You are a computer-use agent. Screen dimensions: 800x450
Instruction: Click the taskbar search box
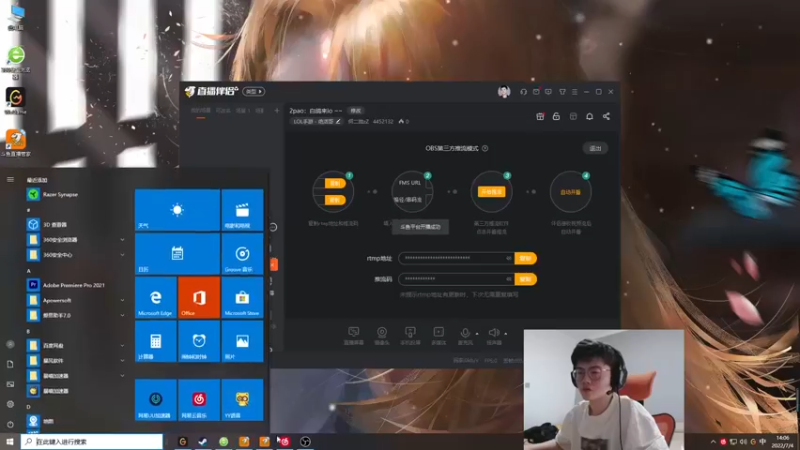tap(92, 441)
